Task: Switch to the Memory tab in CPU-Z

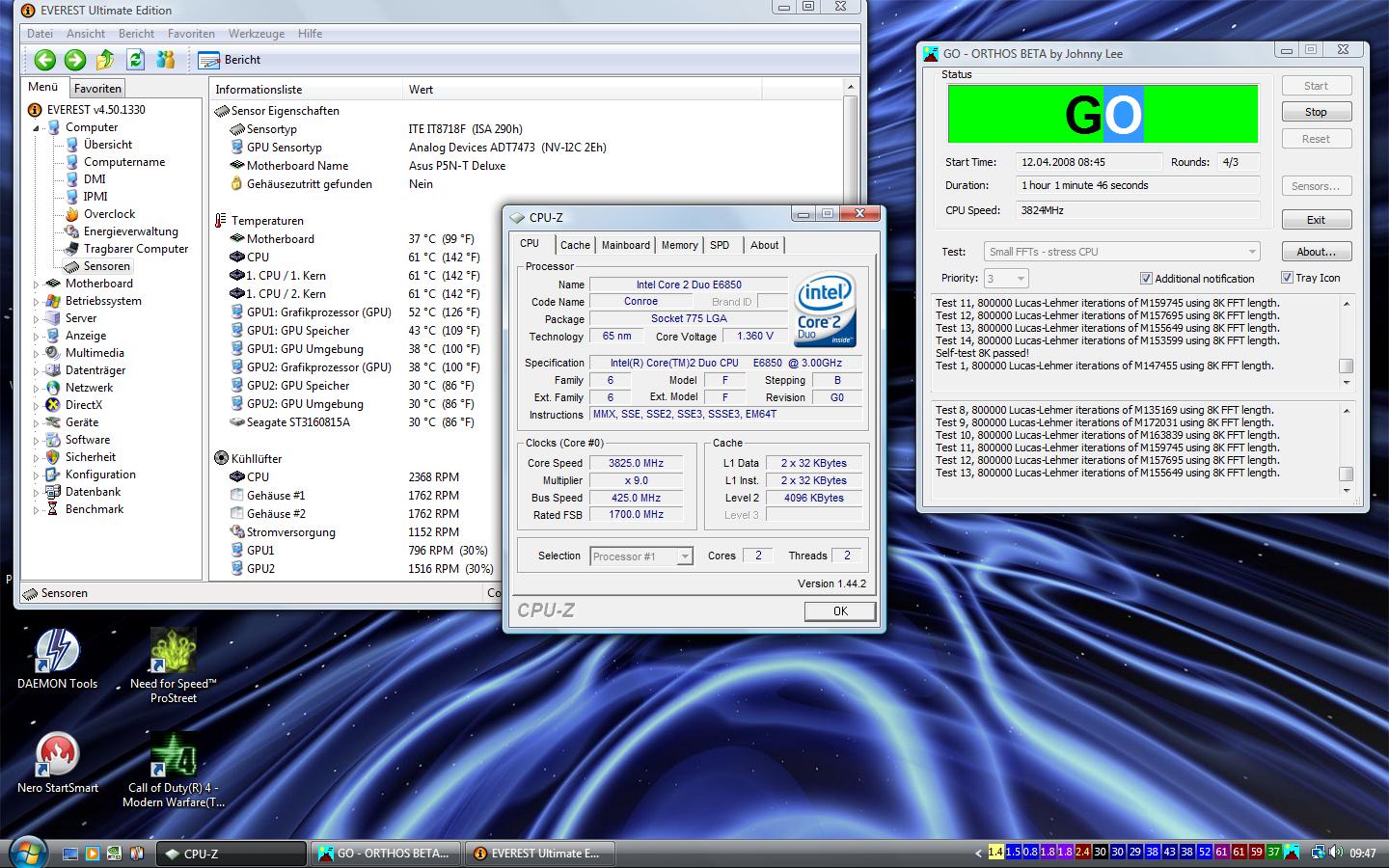Action: pos(679,245)
